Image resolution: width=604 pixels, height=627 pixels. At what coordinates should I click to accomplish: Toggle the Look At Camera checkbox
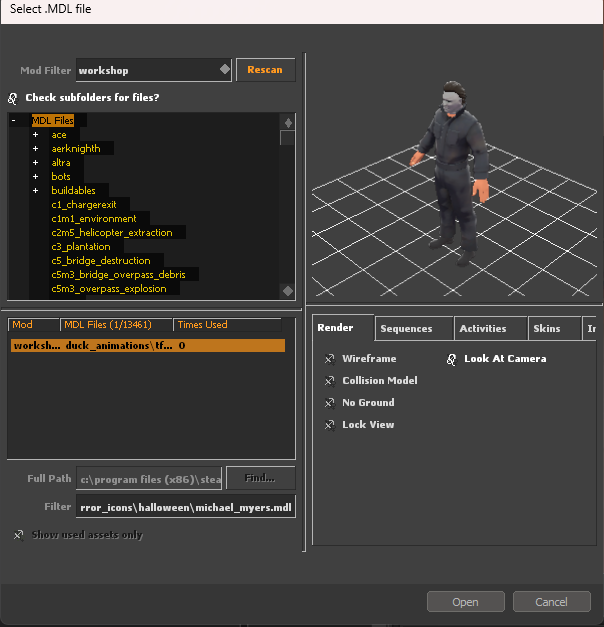[451, 359]
